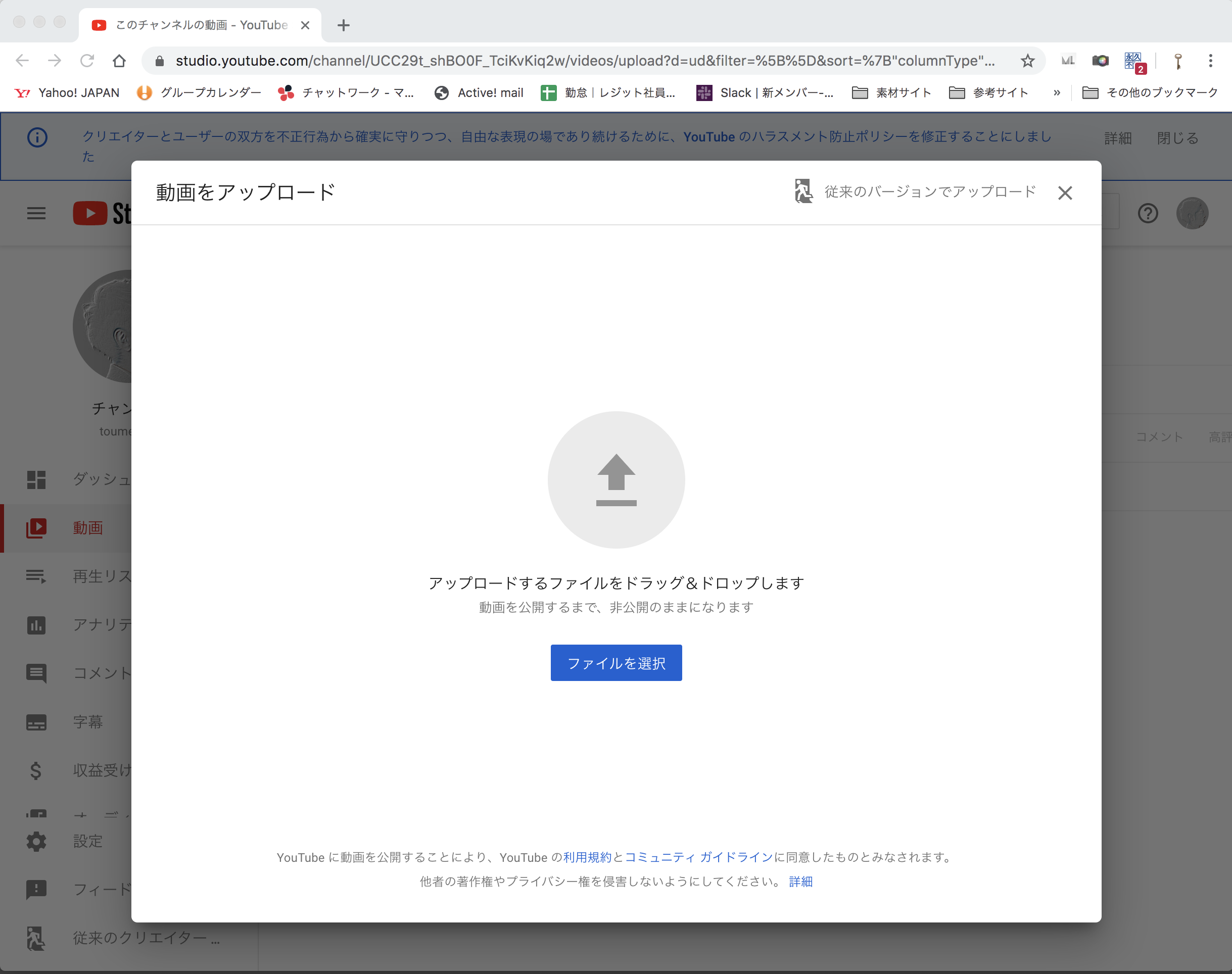The height and width of the screenshot is (974, 1232).
Task: Open the 素材サイト bookmark folder
Action: [891, 92]
